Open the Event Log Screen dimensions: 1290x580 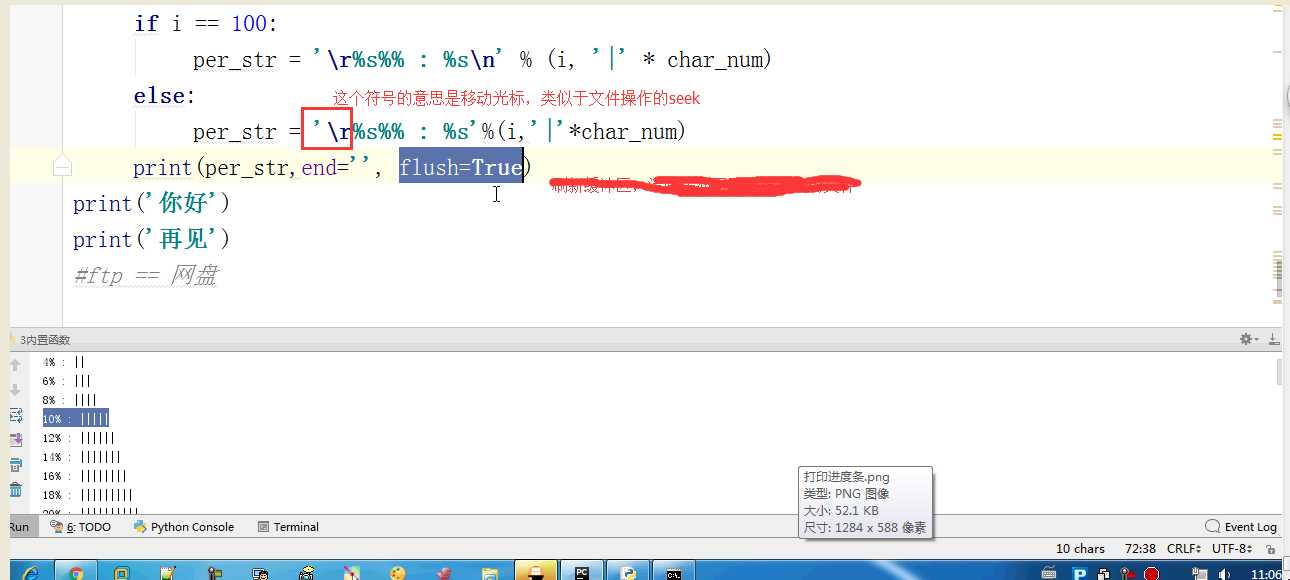[1241, 527]
